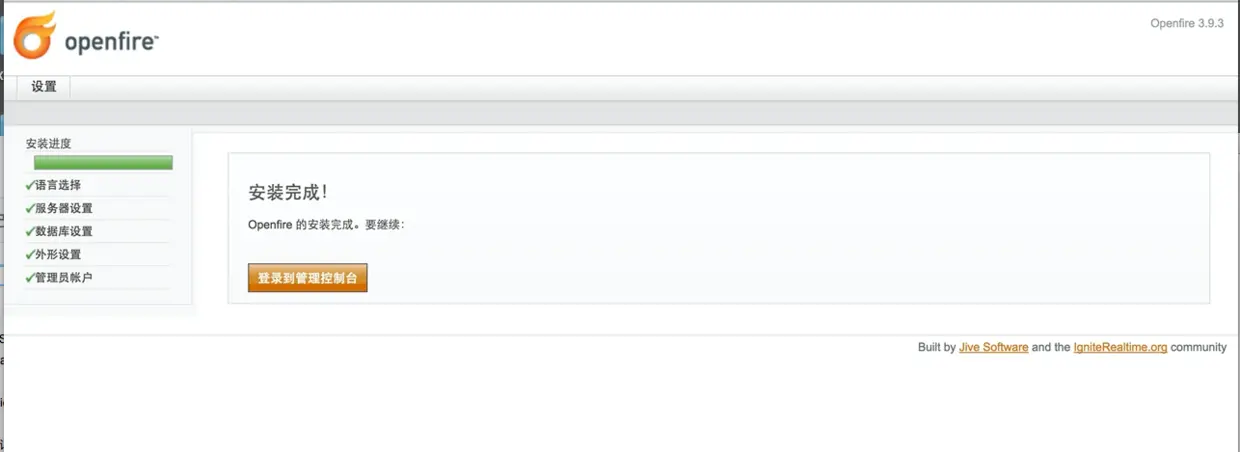This screenshot has height=452, width=1240.
Task: Select the 服务器设置 step in sidebar
Action: click(x=64, y=208)
